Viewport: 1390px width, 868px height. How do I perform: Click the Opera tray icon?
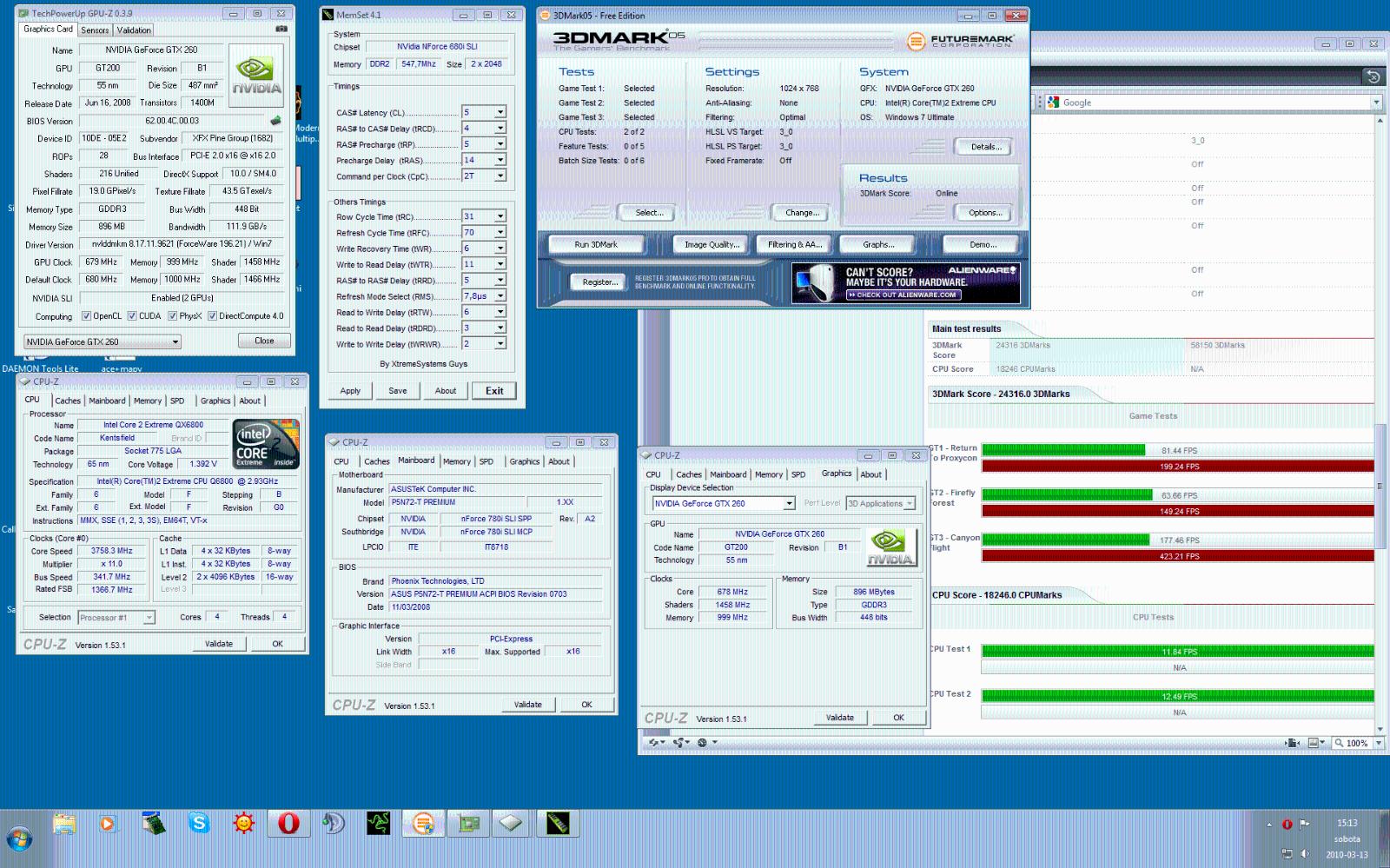1287,825
